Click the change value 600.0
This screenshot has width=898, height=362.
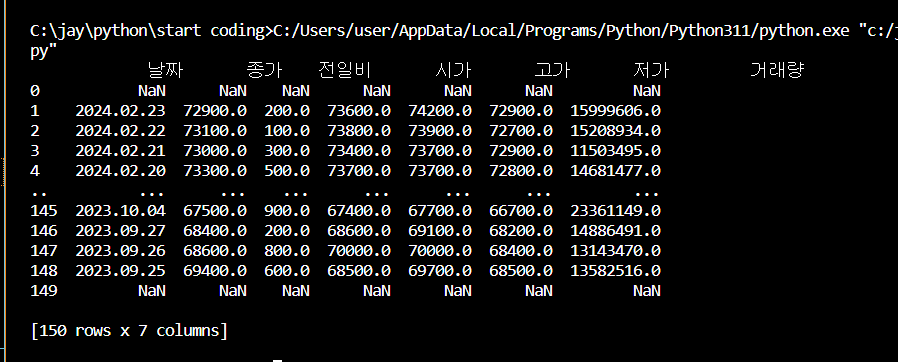[287, 270]
